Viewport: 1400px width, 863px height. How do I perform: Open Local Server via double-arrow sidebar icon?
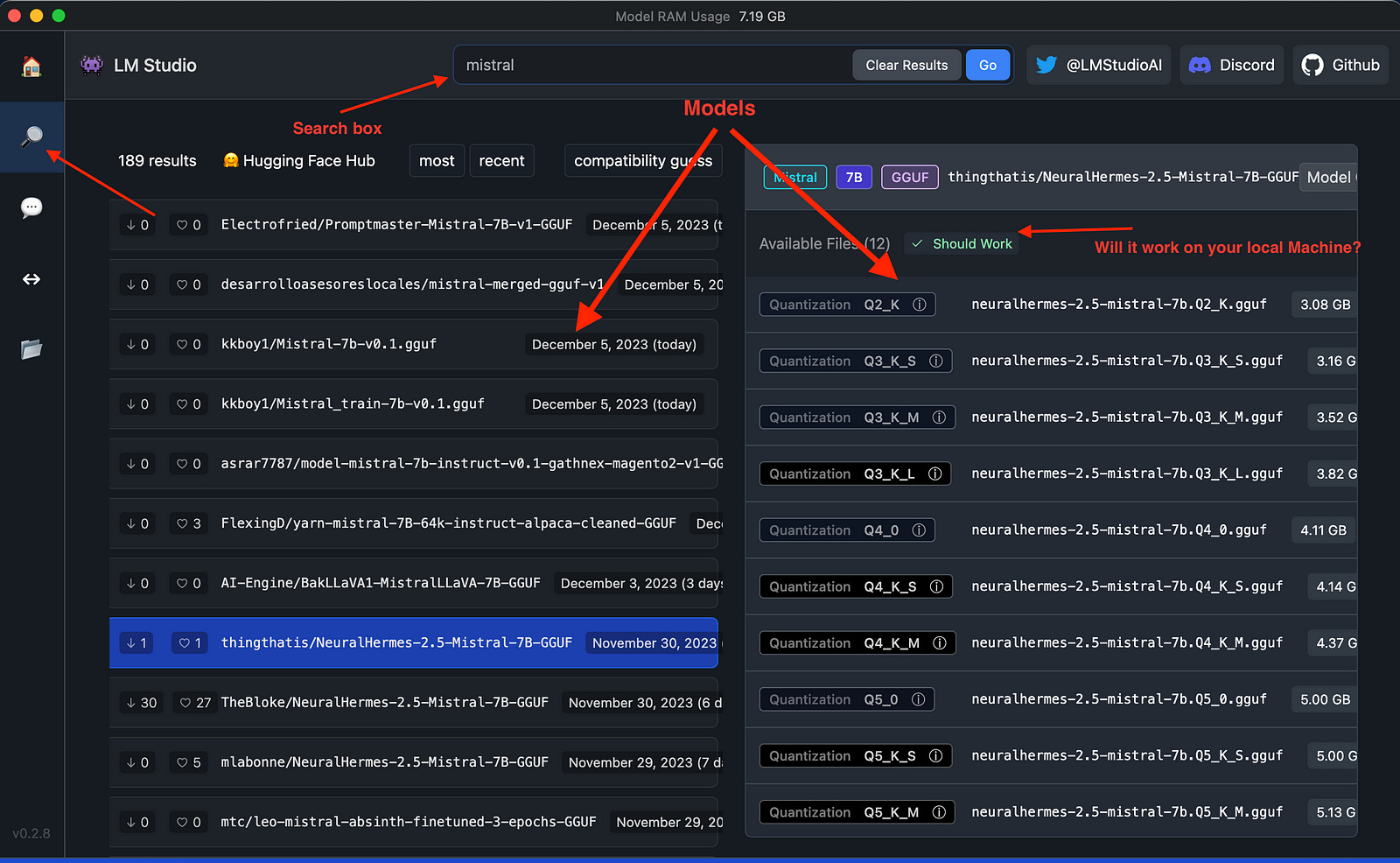point(31,279)
